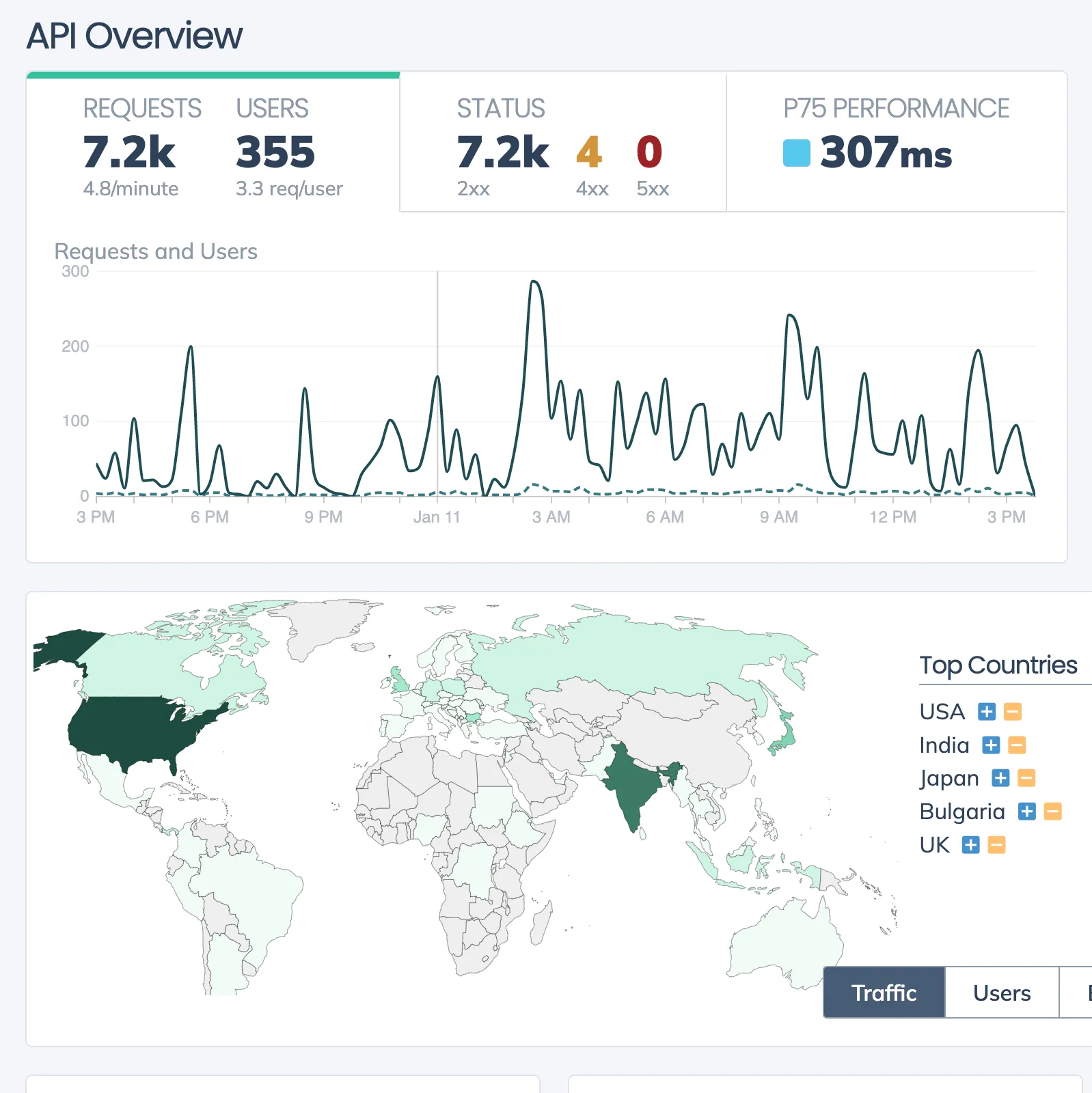Select the India country label
Screen dimensions: 1092x1093
coord(944,745)
